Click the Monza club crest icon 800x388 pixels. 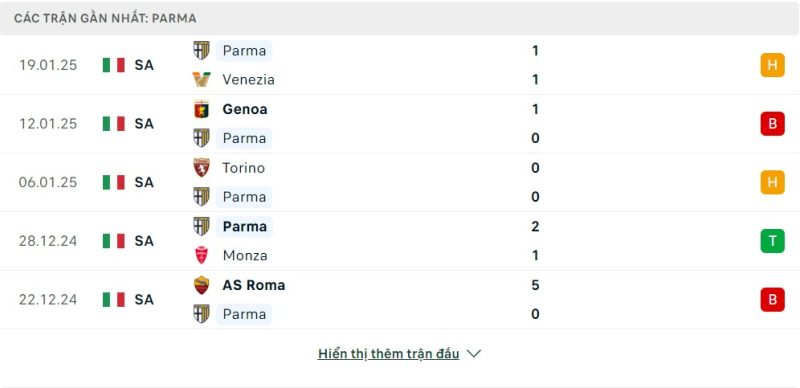[x=202, y=255]
